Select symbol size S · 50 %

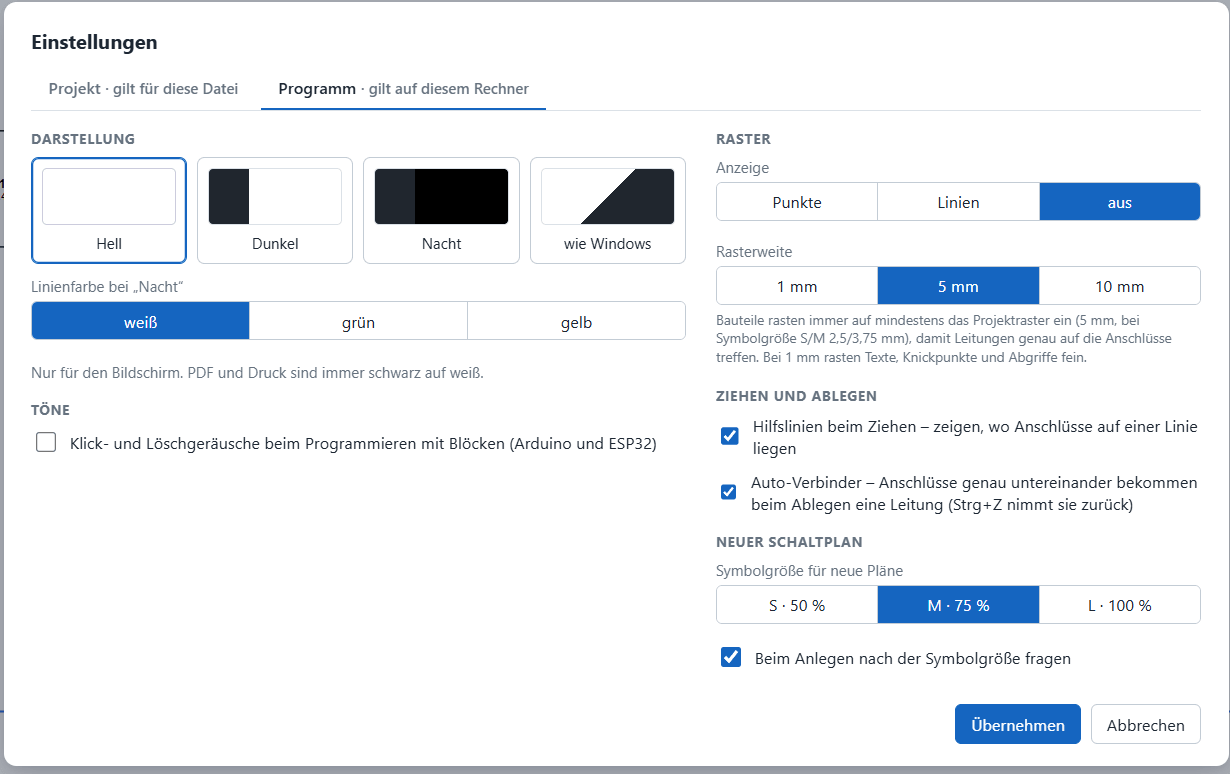pos(797,605)
